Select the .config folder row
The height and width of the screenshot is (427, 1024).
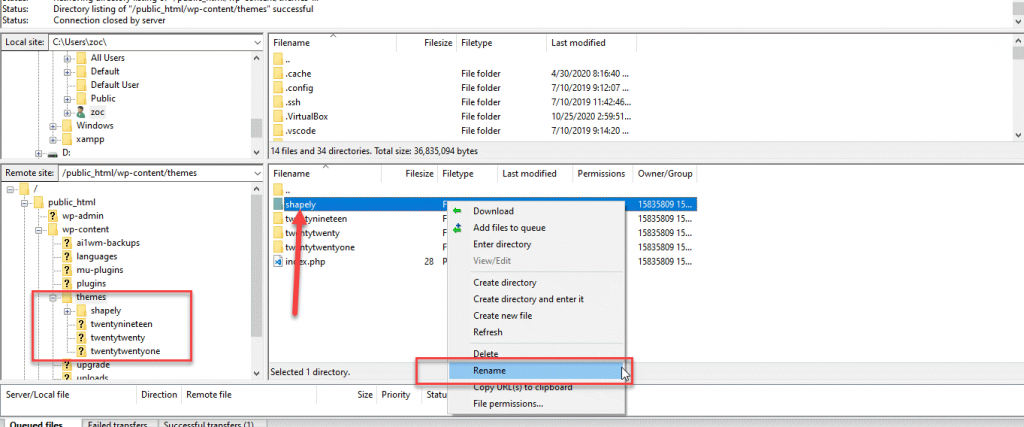pos(453,87)
